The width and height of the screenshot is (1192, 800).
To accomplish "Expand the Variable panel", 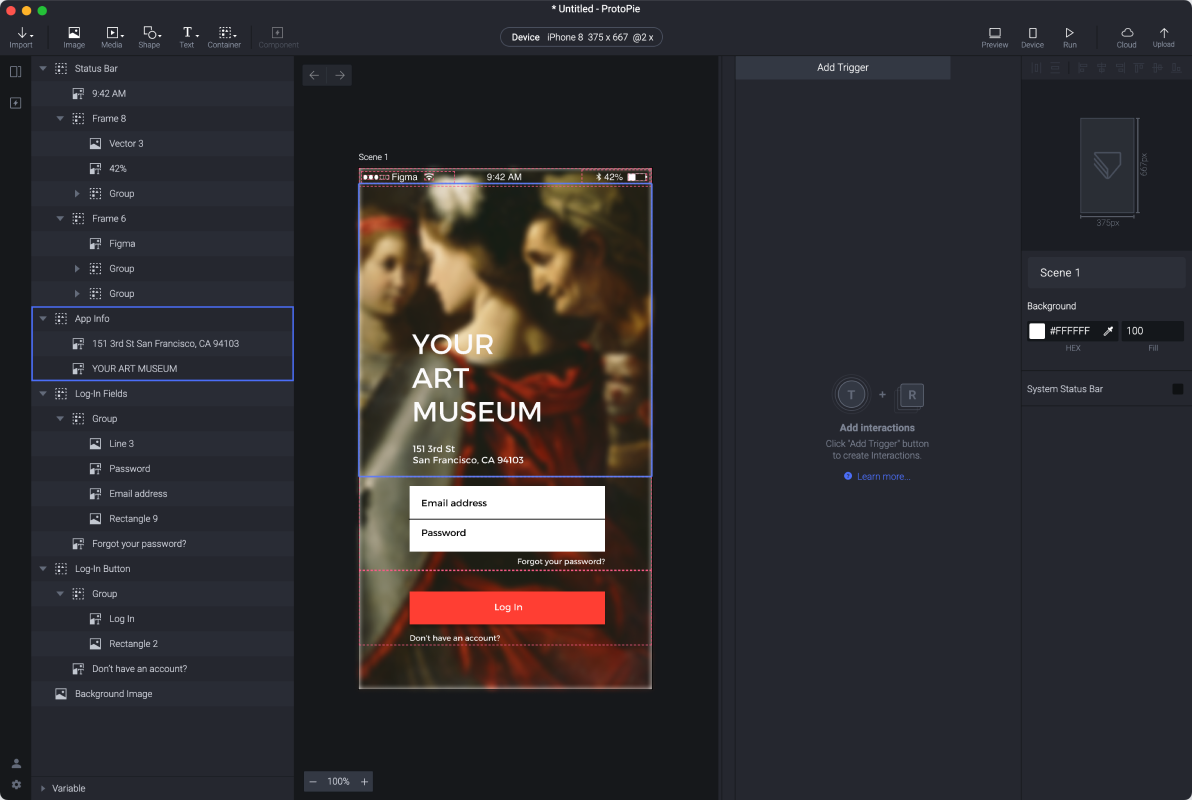I will (43, 789).
